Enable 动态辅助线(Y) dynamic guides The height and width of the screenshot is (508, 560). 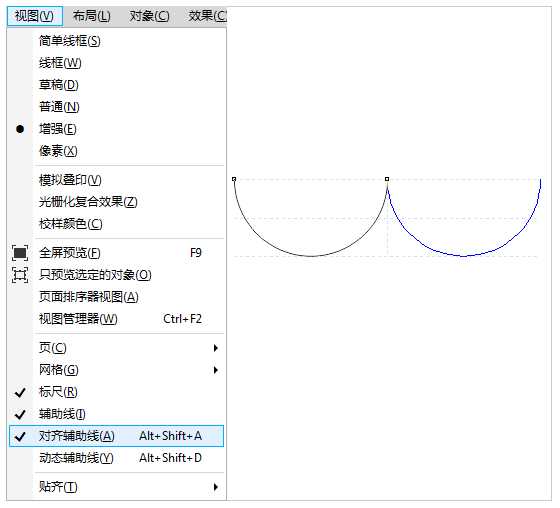coord(116,458)
